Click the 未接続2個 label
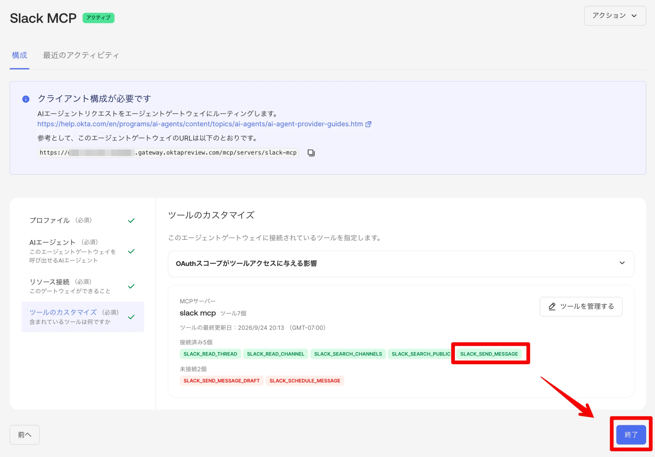This screenshot has height=457, width=655. [x=193, y=369]
